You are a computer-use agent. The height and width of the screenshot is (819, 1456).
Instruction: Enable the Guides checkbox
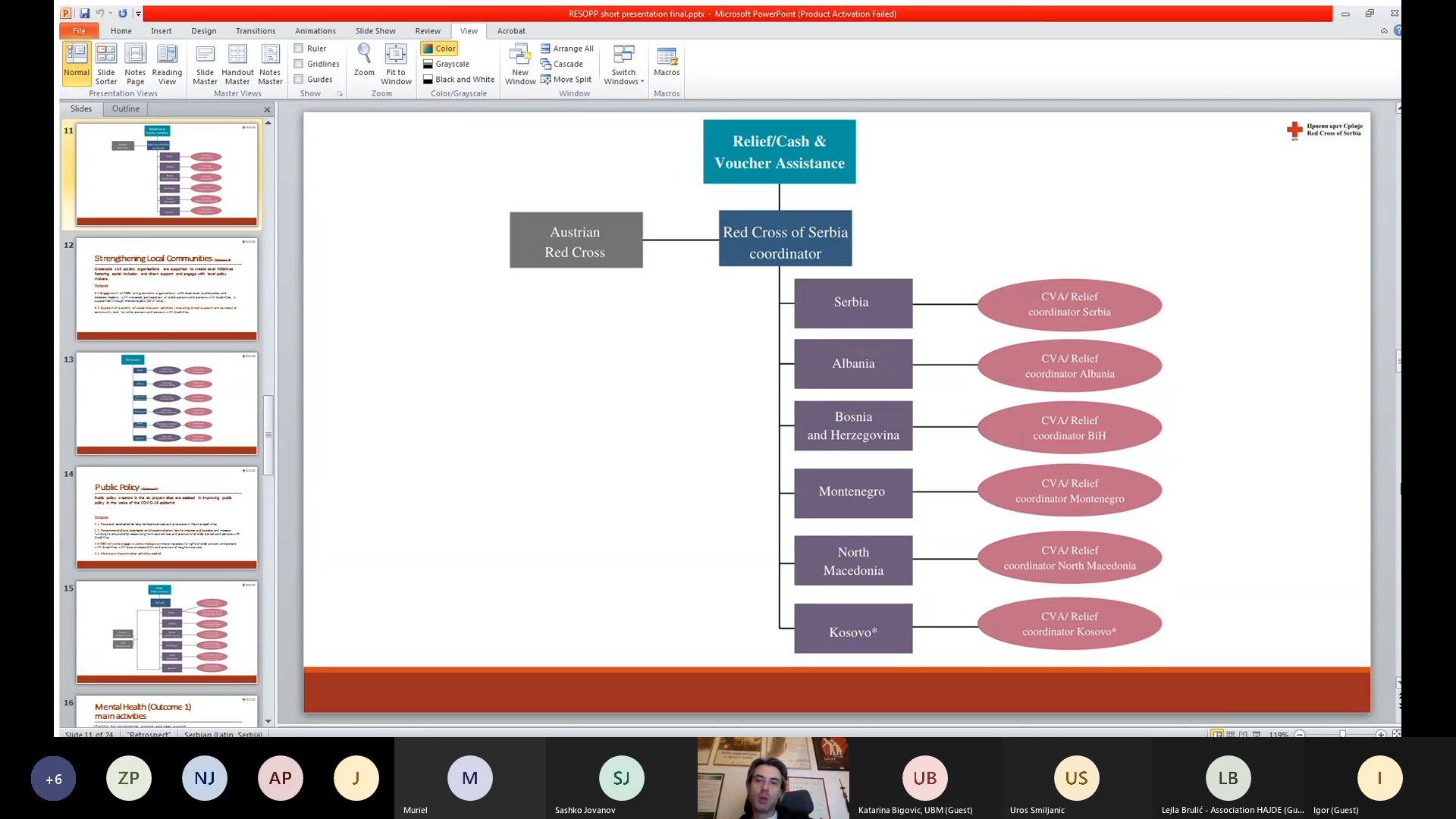[x=299, y=80]
